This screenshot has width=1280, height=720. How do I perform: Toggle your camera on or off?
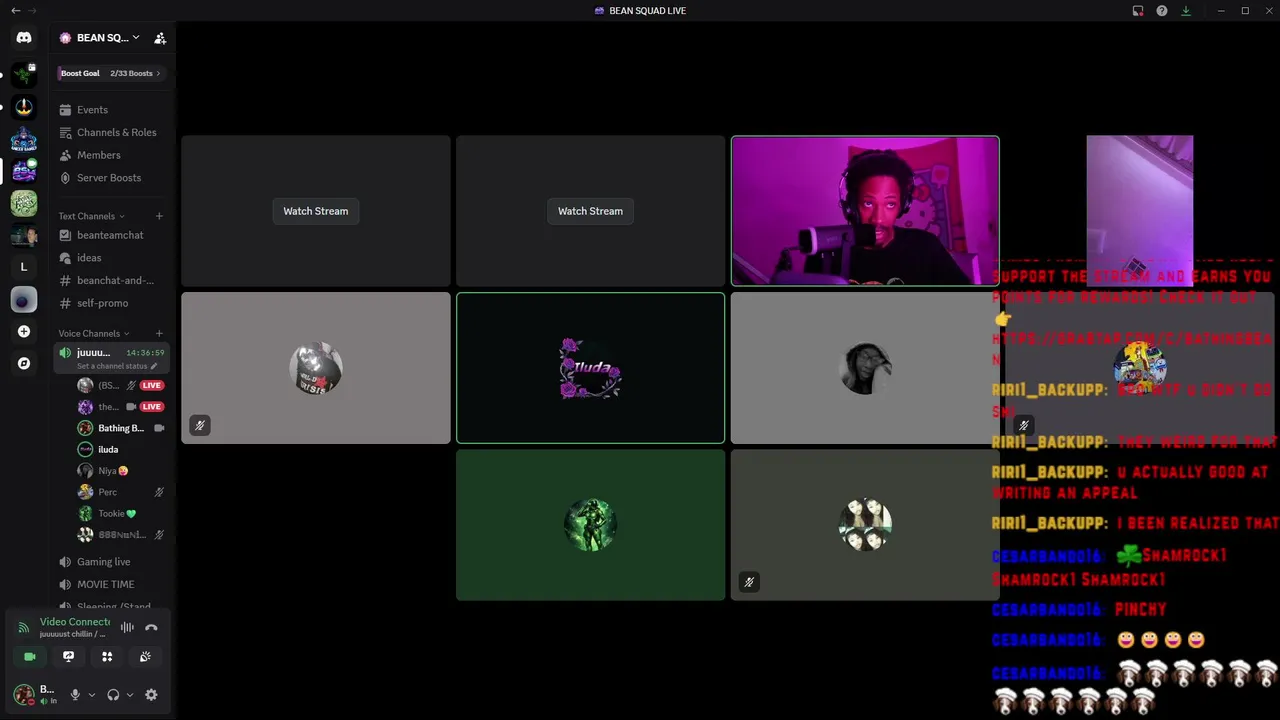coord(30,657)
